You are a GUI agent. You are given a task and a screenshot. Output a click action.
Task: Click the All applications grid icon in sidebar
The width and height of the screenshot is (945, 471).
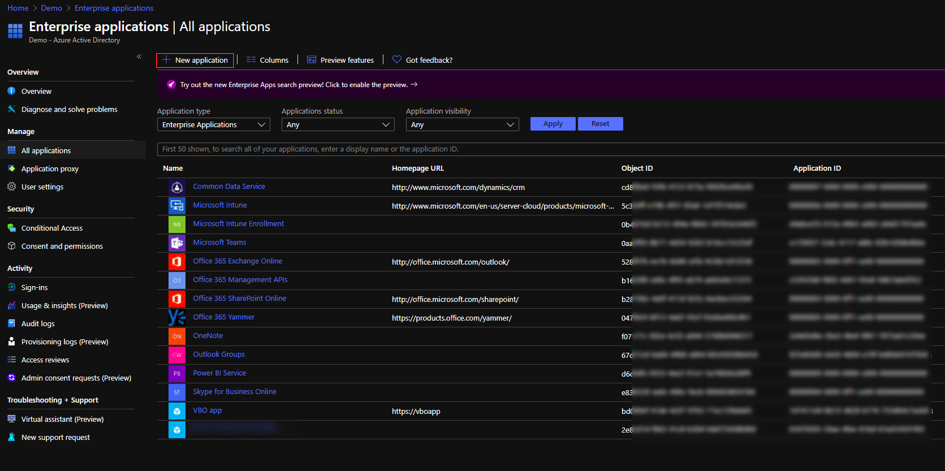[11, 151]
